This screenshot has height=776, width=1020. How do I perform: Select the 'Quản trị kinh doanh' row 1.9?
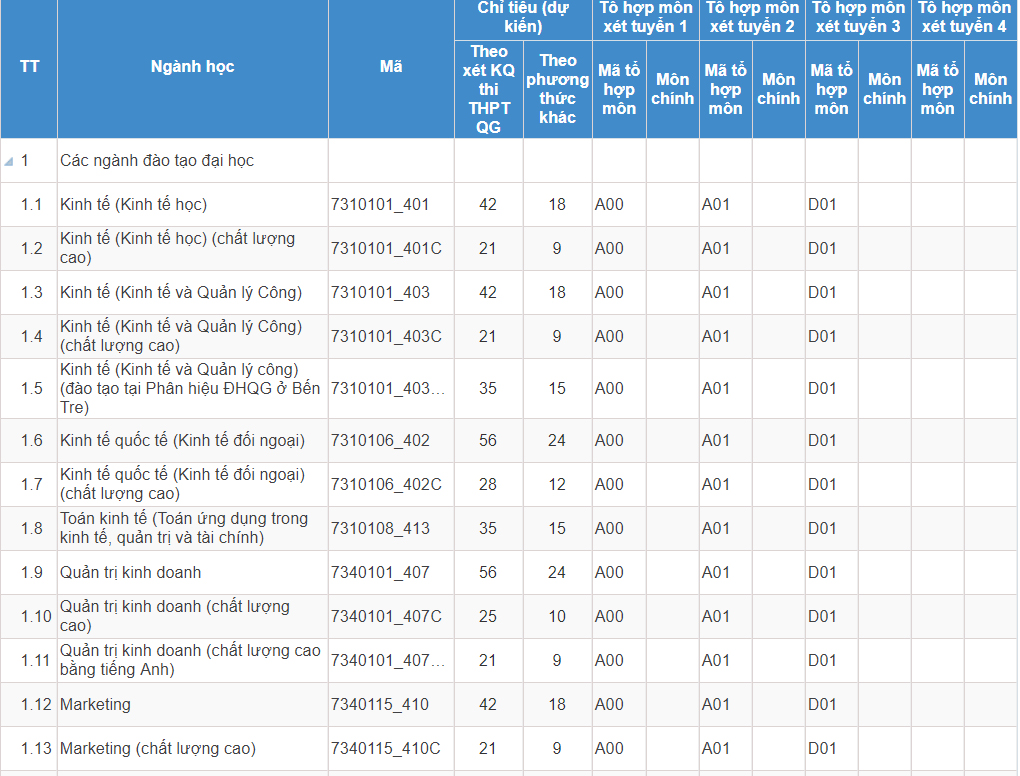point(130,573)
